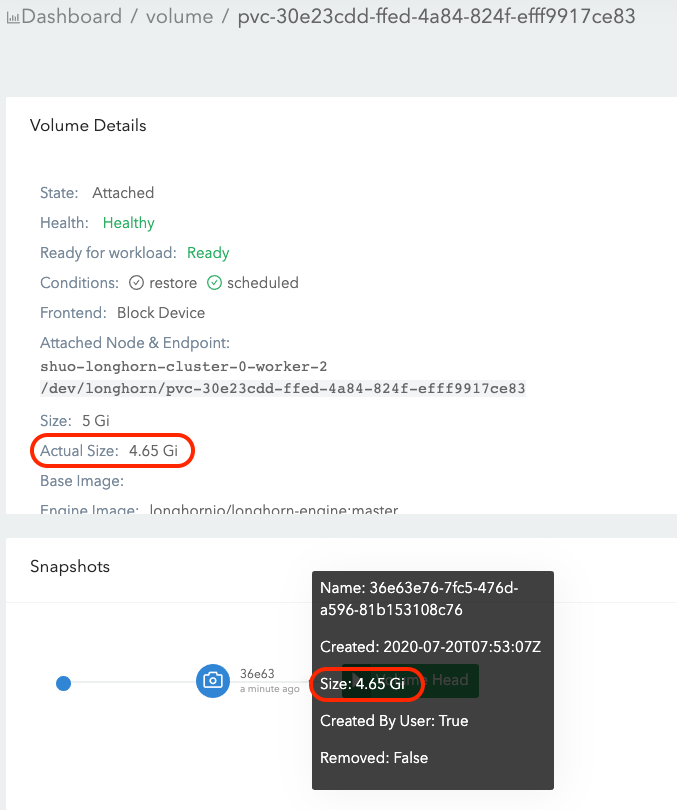Viewport: 677px width, 810px height.
Task: Click the blue start dot on snapshot timeline
Action: (63, 683)
